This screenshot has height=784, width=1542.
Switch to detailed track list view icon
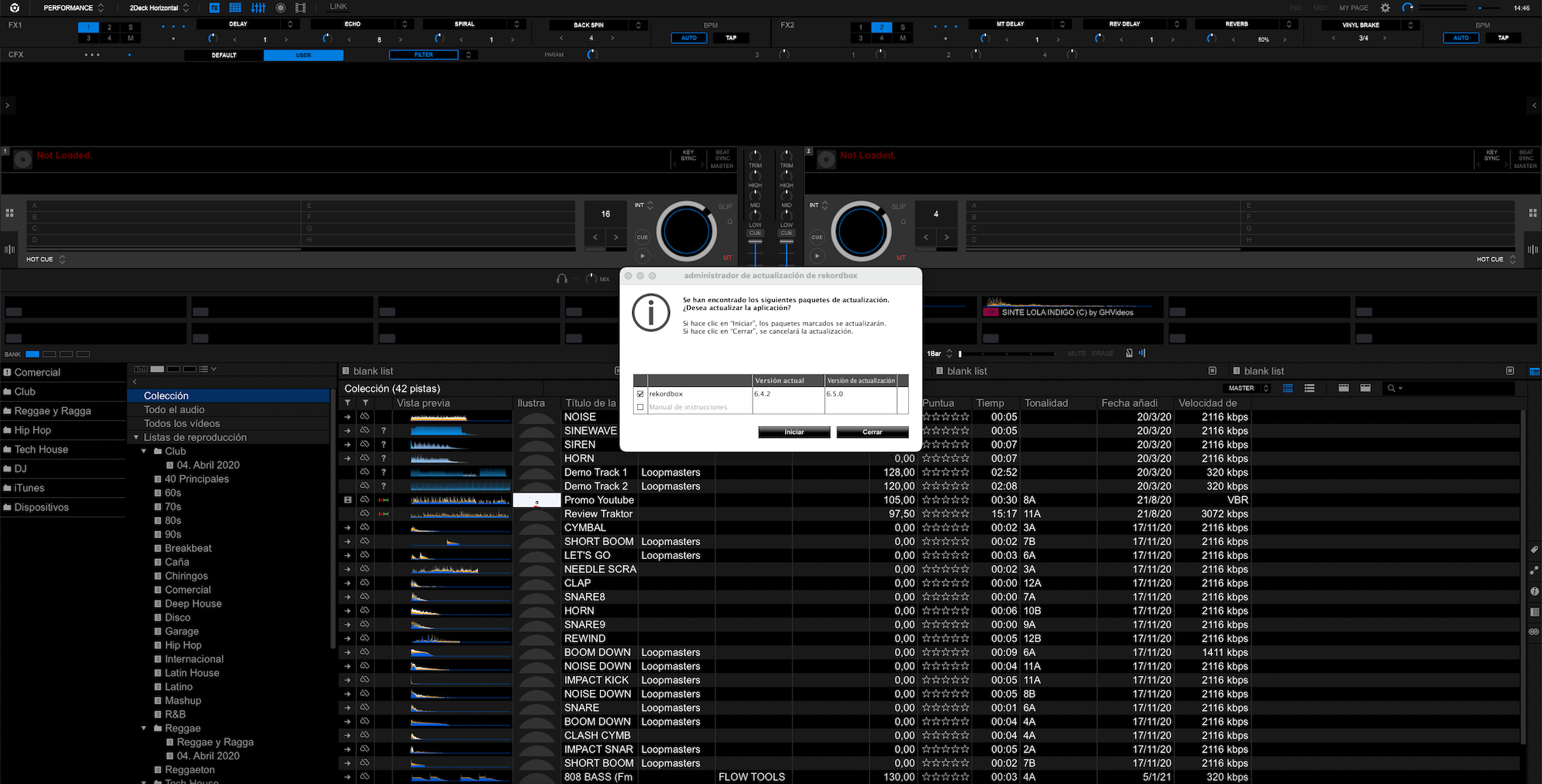(x=1288, y=388)
